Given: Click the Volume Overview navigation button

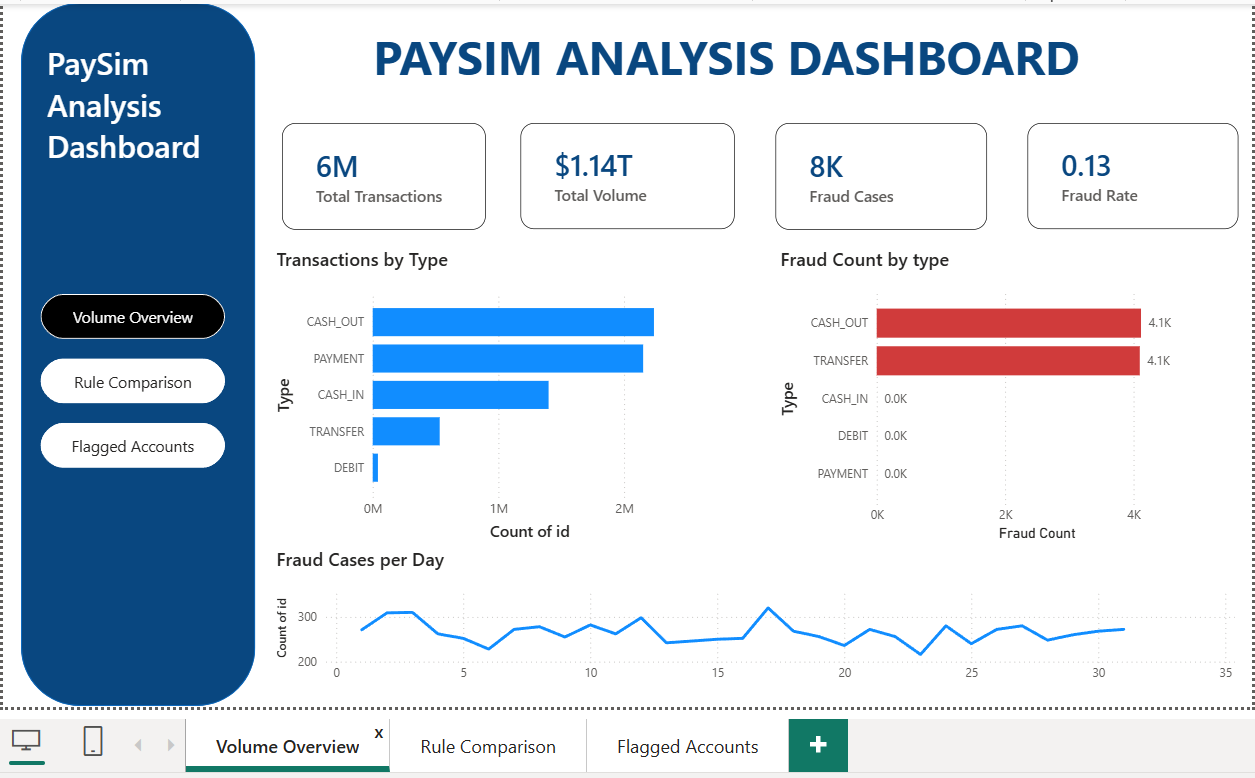Looking at the screenshot, I should tap(133, 317).
